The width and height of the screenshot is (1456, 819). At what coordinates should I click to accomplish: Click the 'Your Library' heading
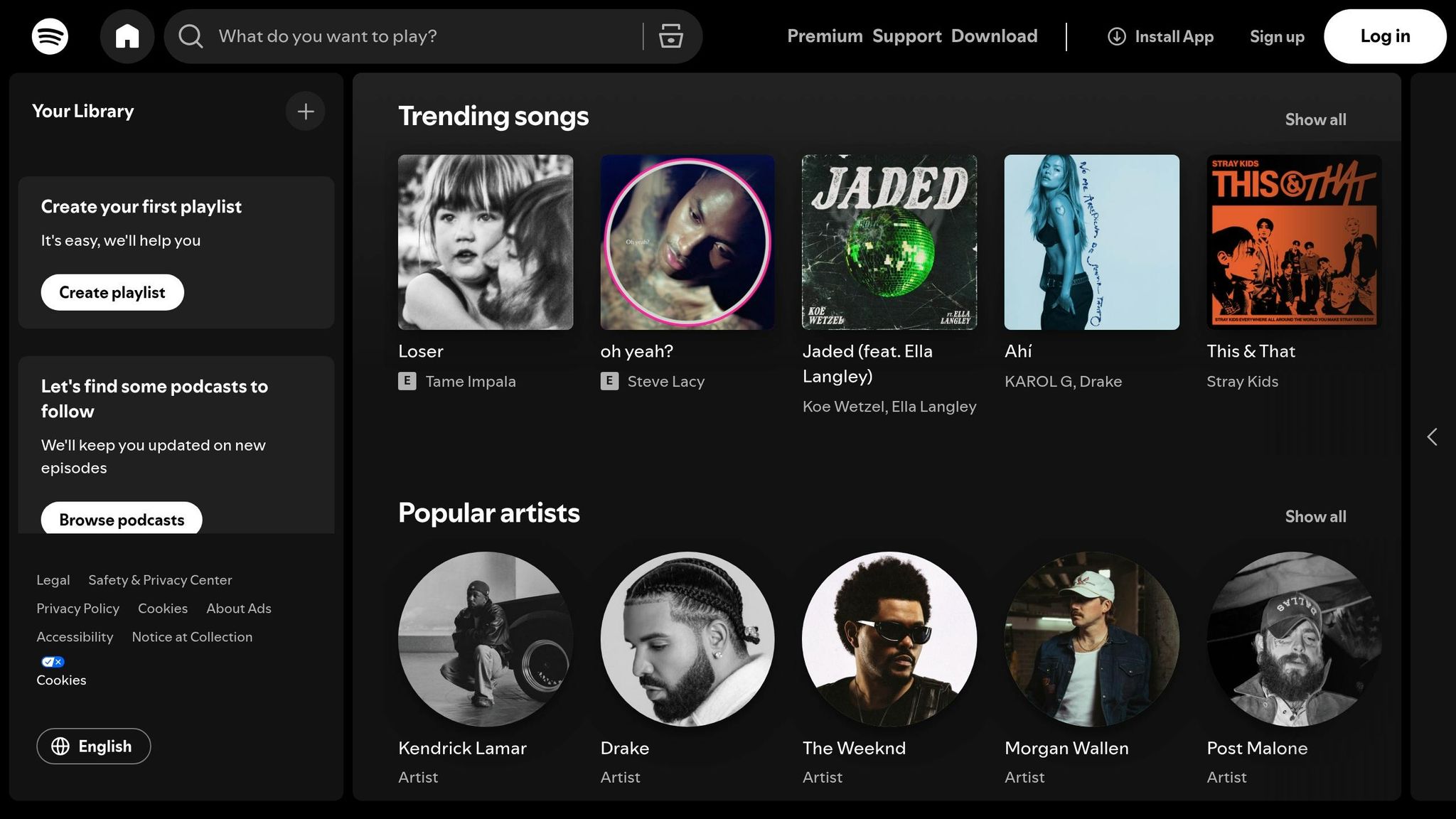click(83, 111)
